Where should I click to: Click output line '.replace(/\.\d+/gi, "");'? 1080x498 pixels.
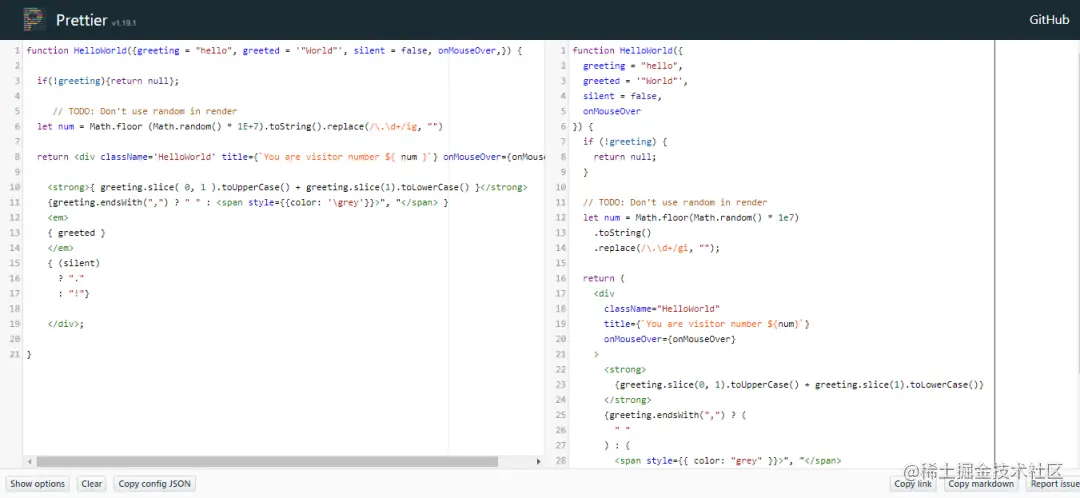(x=656, y=248)
